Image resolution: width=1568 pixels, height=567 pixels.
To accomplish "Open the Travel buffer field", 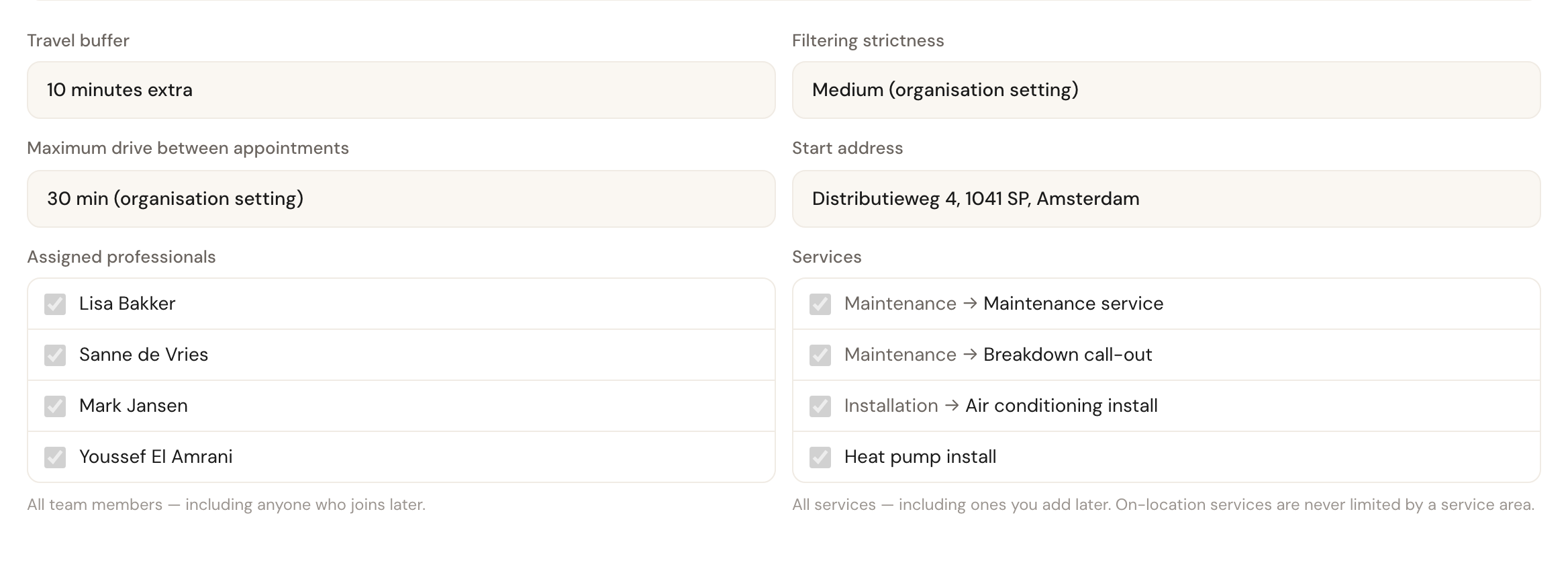I will point(401,90).
